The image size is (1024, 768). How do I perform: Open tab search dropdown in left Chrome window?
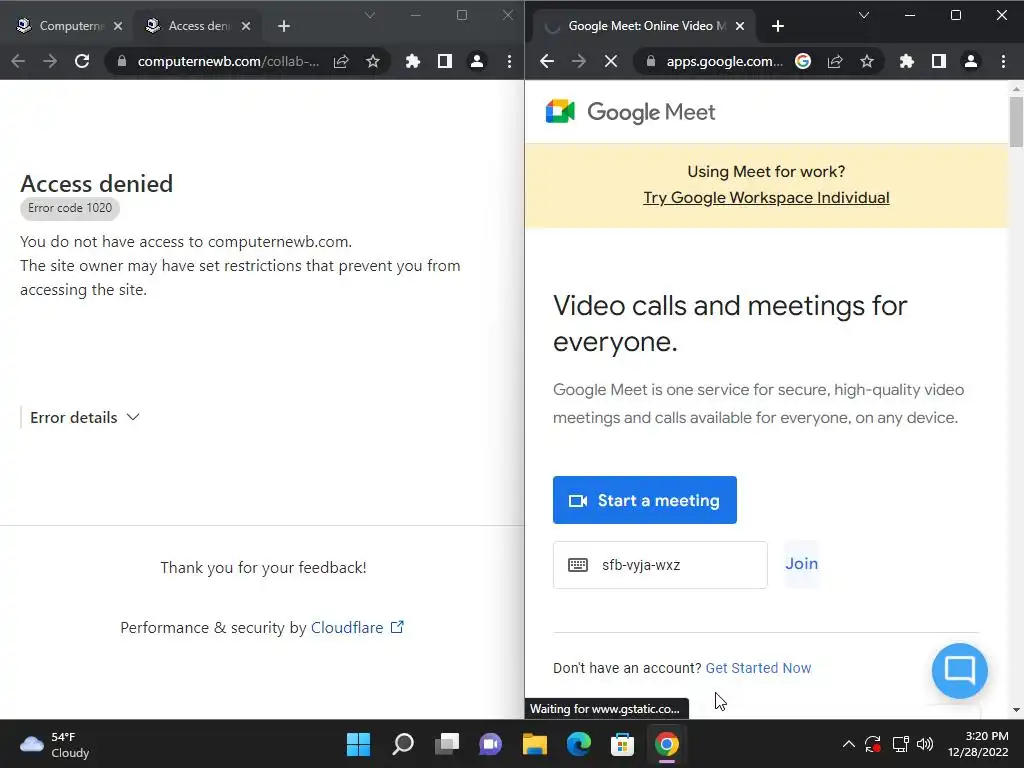[x=370, y=15]
